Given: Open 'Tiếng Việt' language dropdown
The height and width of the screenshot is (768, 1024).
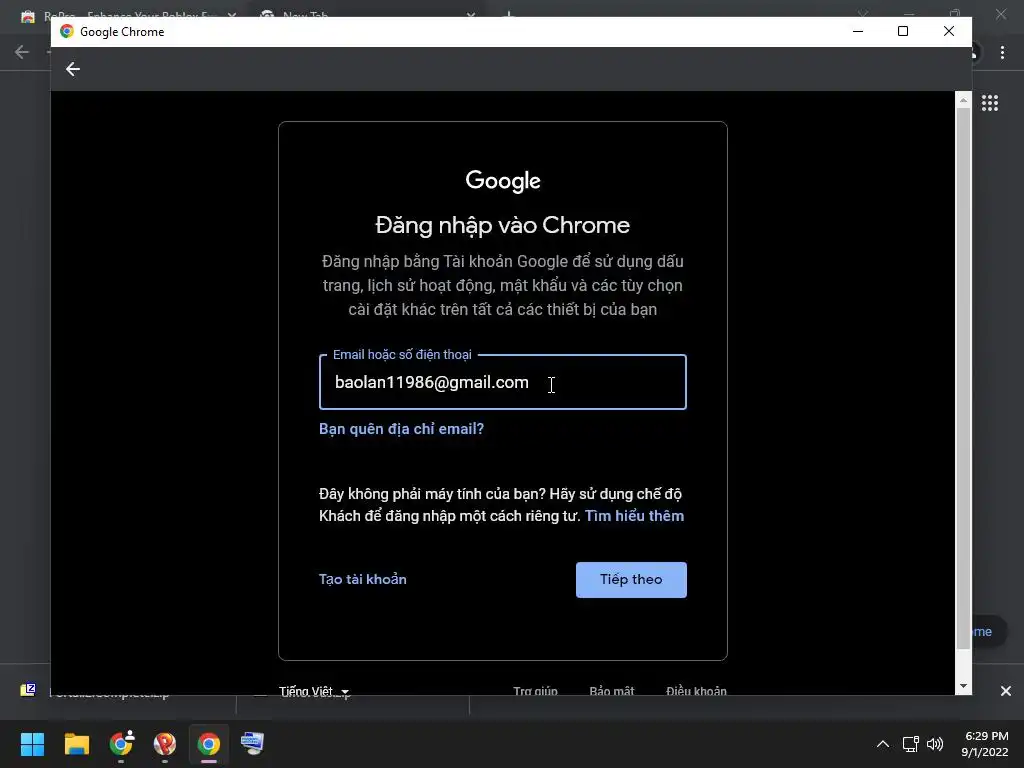Looking at the screenshot, I should (x=313, y=691).
